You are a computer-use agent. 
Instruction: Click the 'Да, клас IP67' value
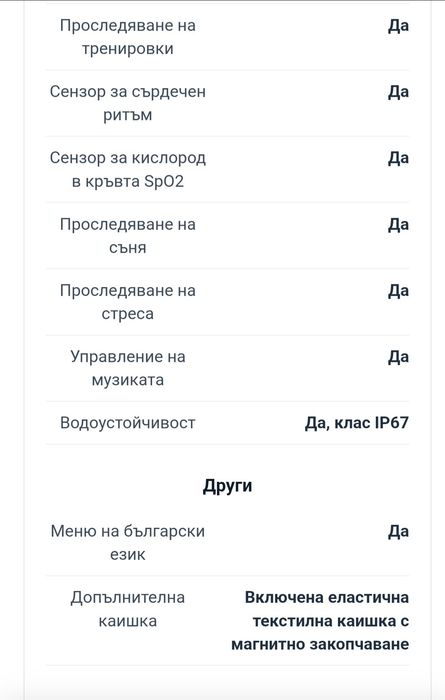click(x=357, y=422)
